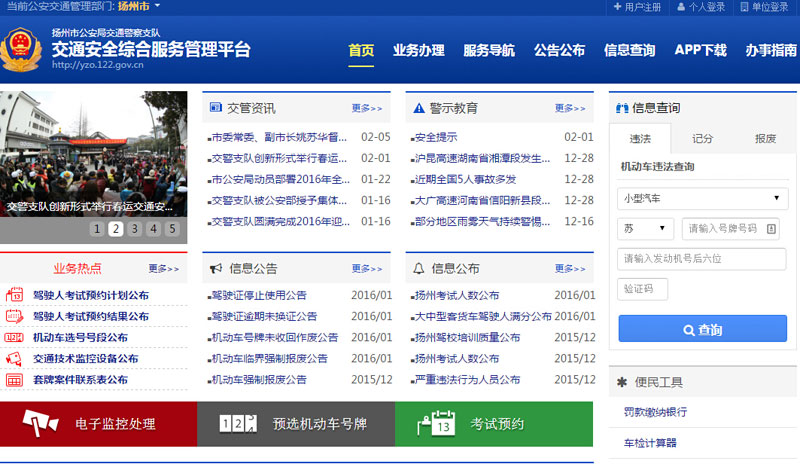Click the blue 查询 search button
The image size is (800, 464).
(703, 328)
